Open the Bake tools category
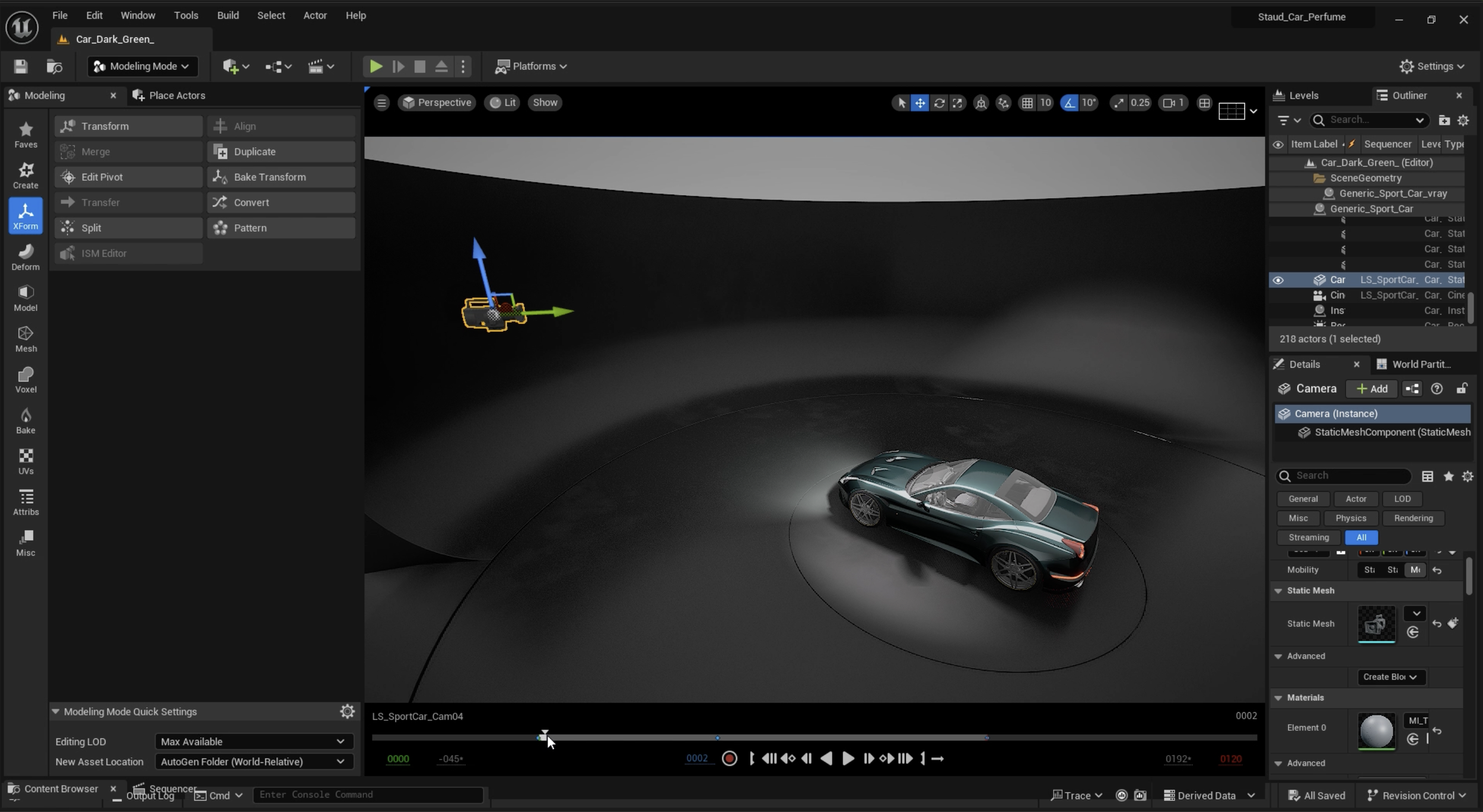1483x812 pixels. tap(26, 421)
